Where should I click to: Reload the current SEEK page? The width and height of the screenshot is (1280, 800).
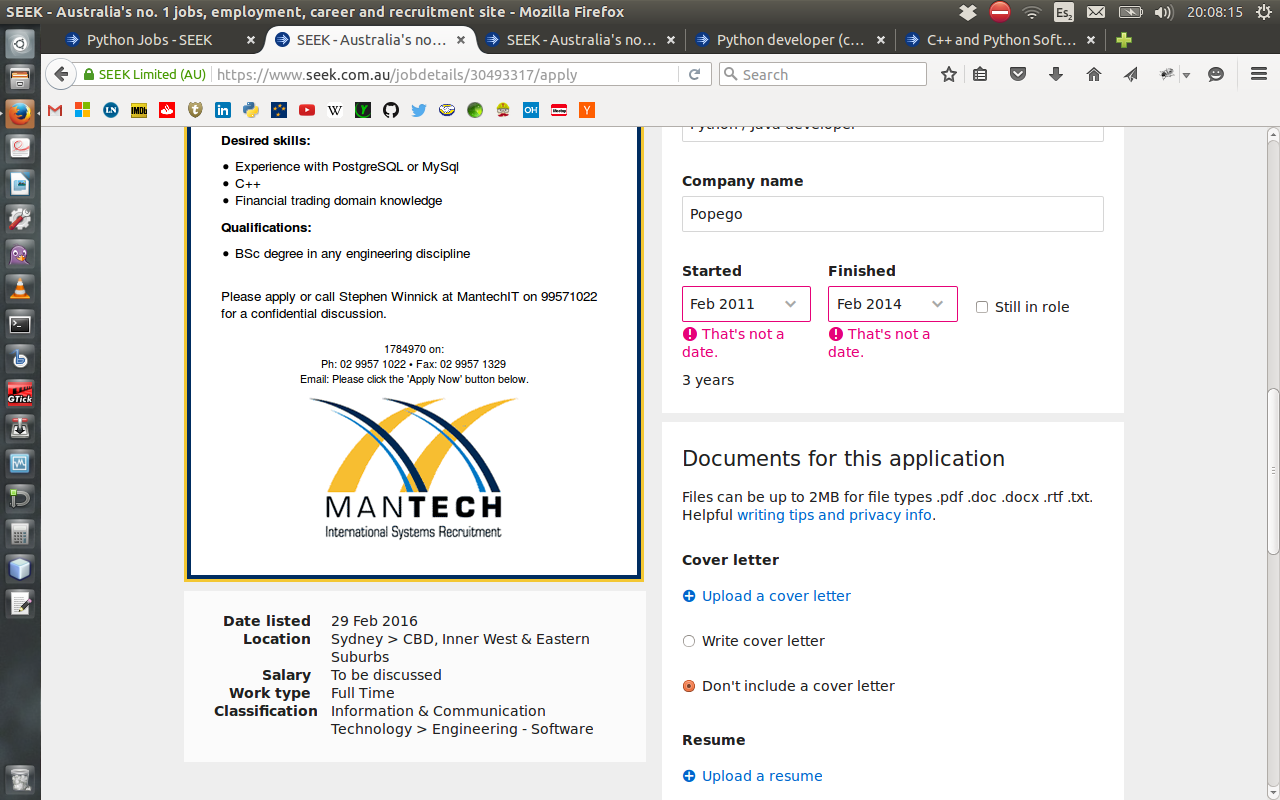(695, 75)
